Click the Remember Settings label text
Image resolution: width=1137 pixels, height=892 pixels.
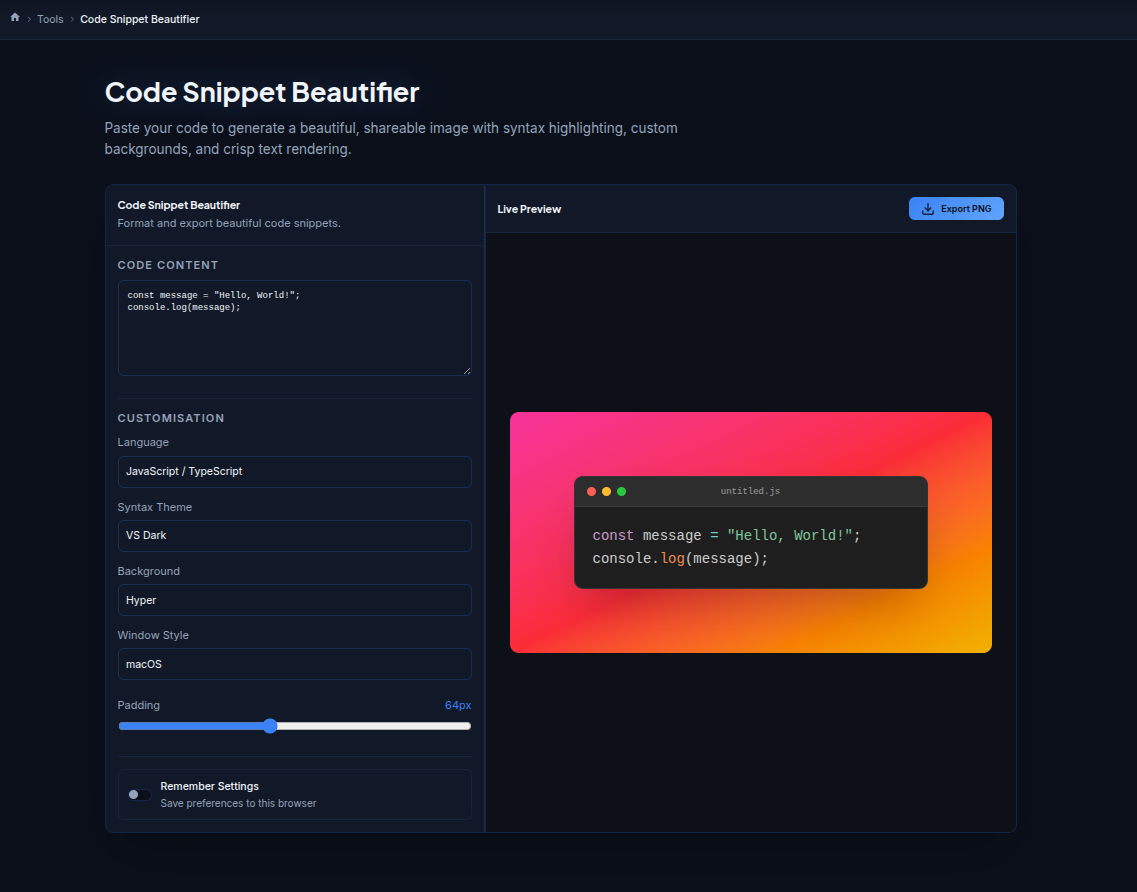[x=210, y=786]
